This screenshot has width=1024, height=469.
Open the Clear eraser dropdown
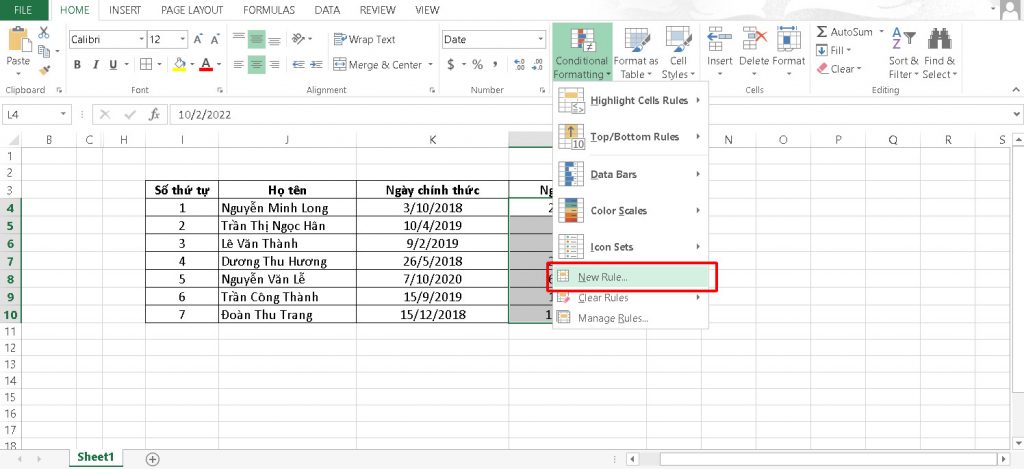click(x=839, y=69)
